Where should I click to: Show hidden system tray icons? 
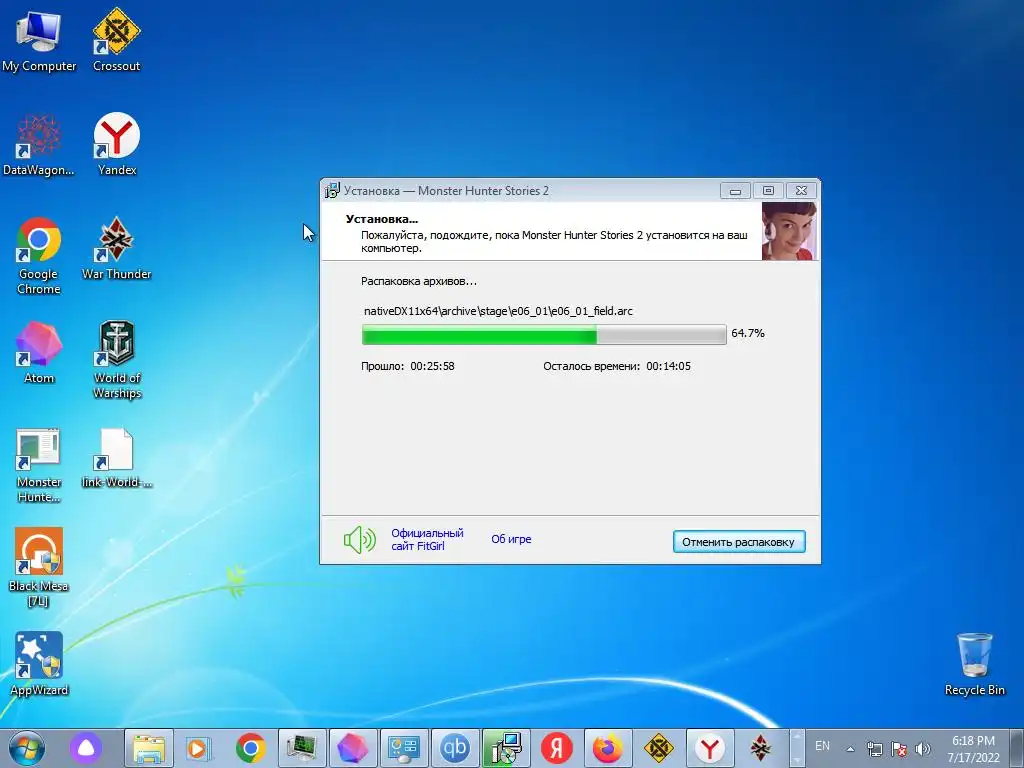click(x=850, y=749)
